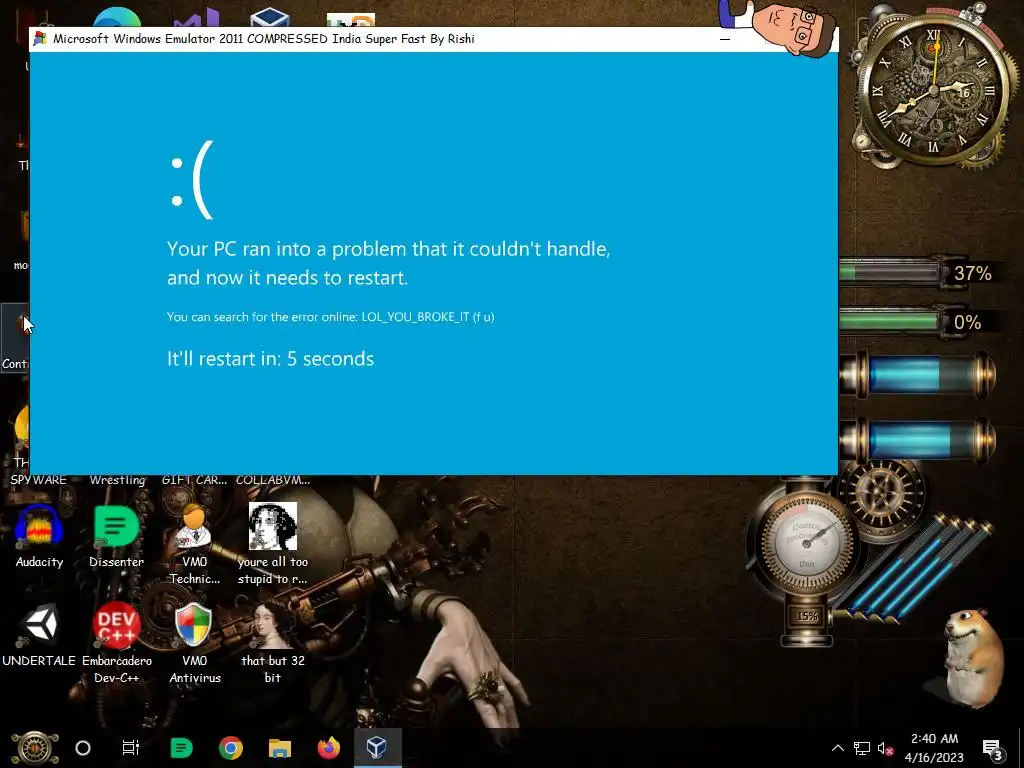Viewport: 1024px width, 768px height.
Task: Open the taskbar clock showing 2:40 AM
Action: (x=934, y=748)
